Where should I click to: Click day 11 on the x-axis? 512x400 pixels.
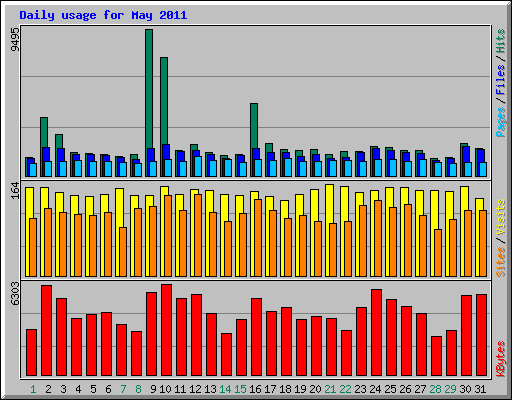pos(180,389)
